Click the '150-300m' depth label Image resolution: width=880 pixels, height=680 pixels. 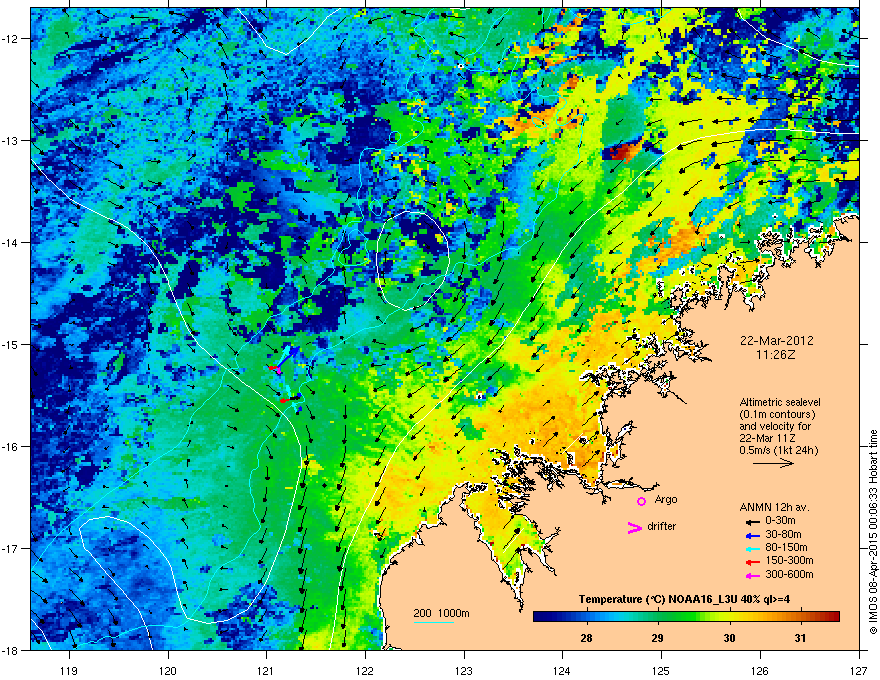[x=789, y=560]
